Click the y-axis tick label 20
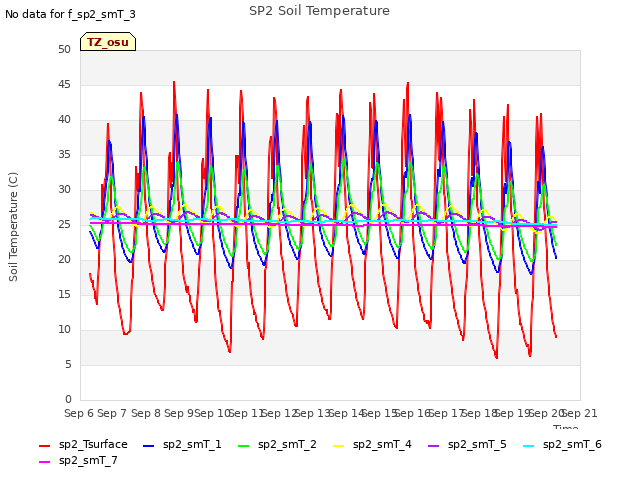 64,260
